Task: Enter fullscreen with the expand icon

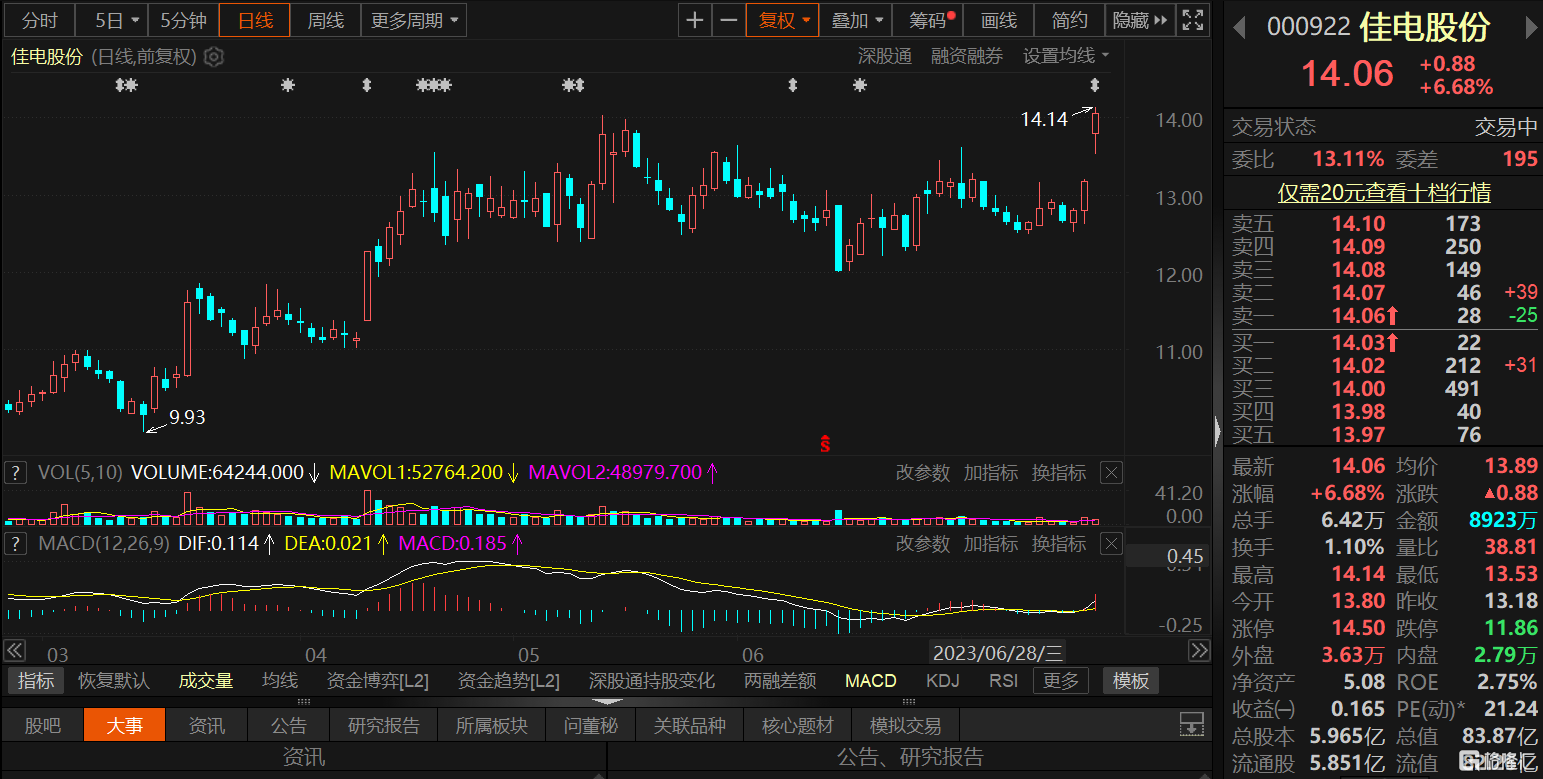Action: (x=1192, y=20)
